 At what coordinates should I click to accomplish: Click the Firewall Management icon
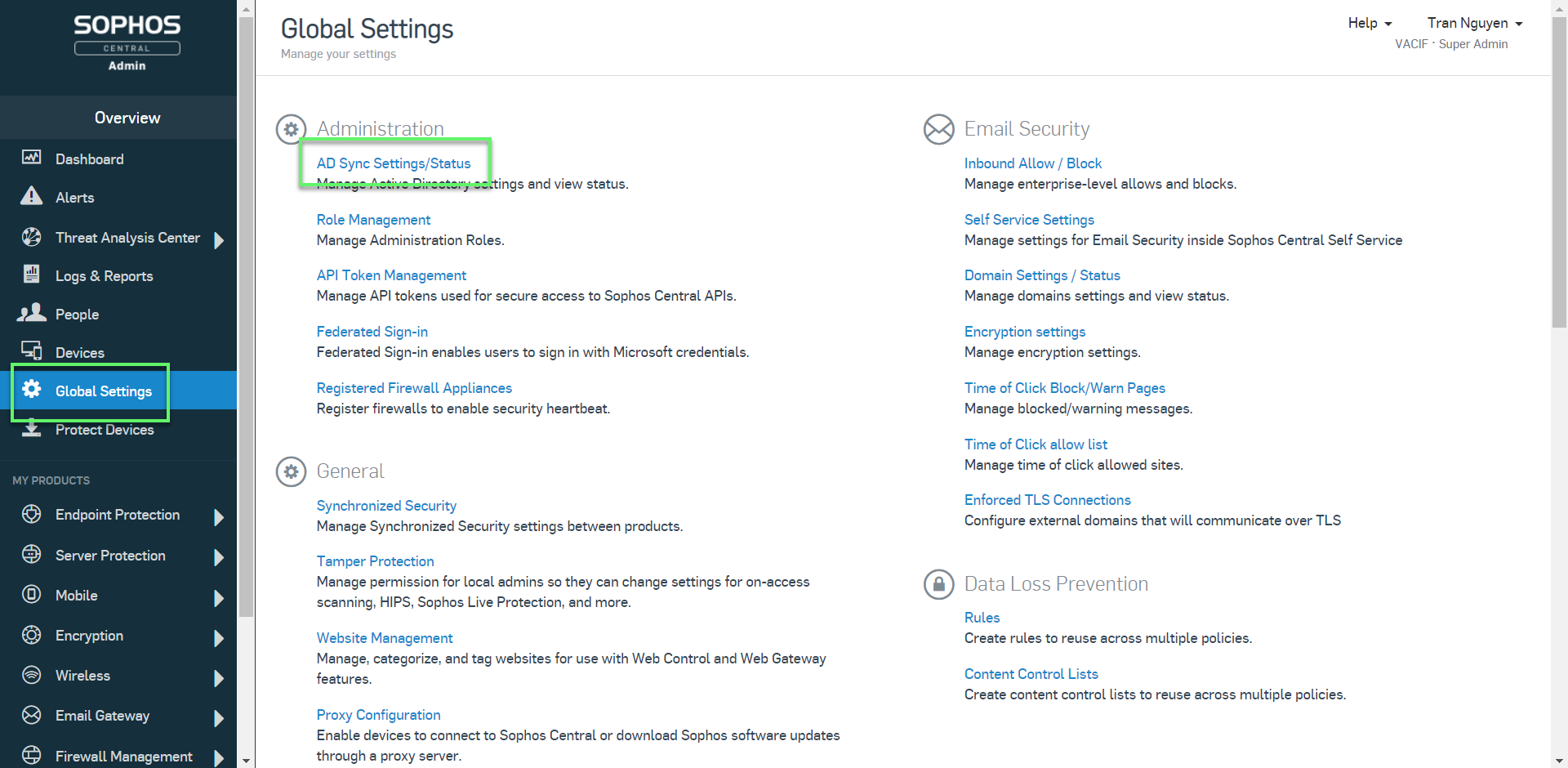tap(31, 755)
